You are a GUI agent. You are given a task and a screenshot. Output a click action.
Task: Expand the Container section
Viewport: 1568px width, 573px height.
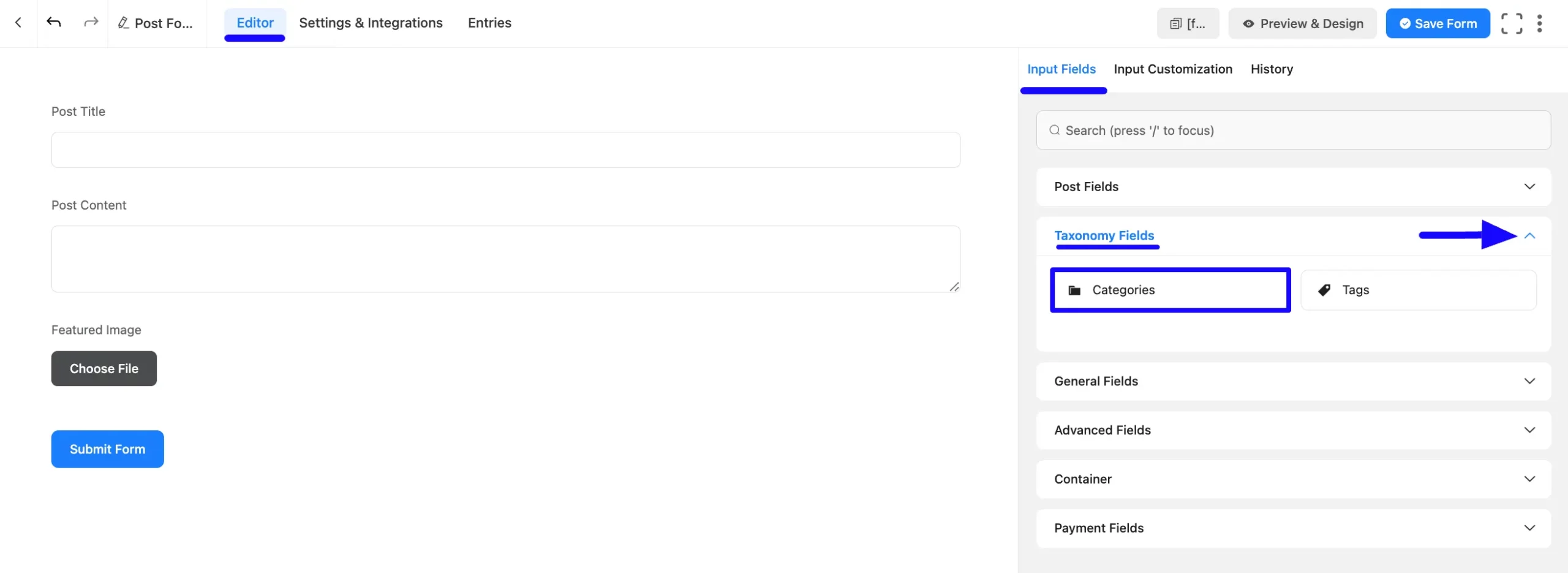1293,479
